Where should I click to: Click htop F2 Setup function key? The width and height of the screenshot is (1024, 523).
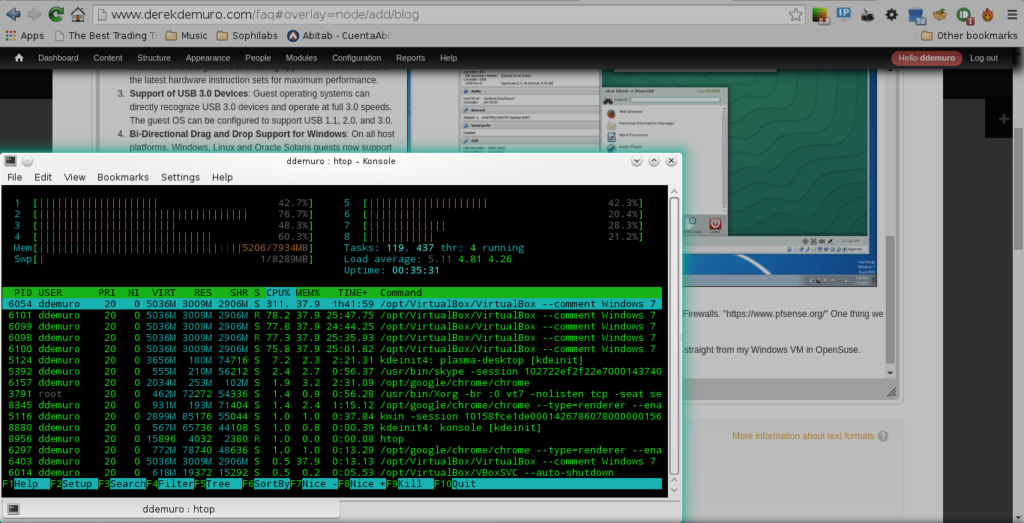click(x=74, y=484)
